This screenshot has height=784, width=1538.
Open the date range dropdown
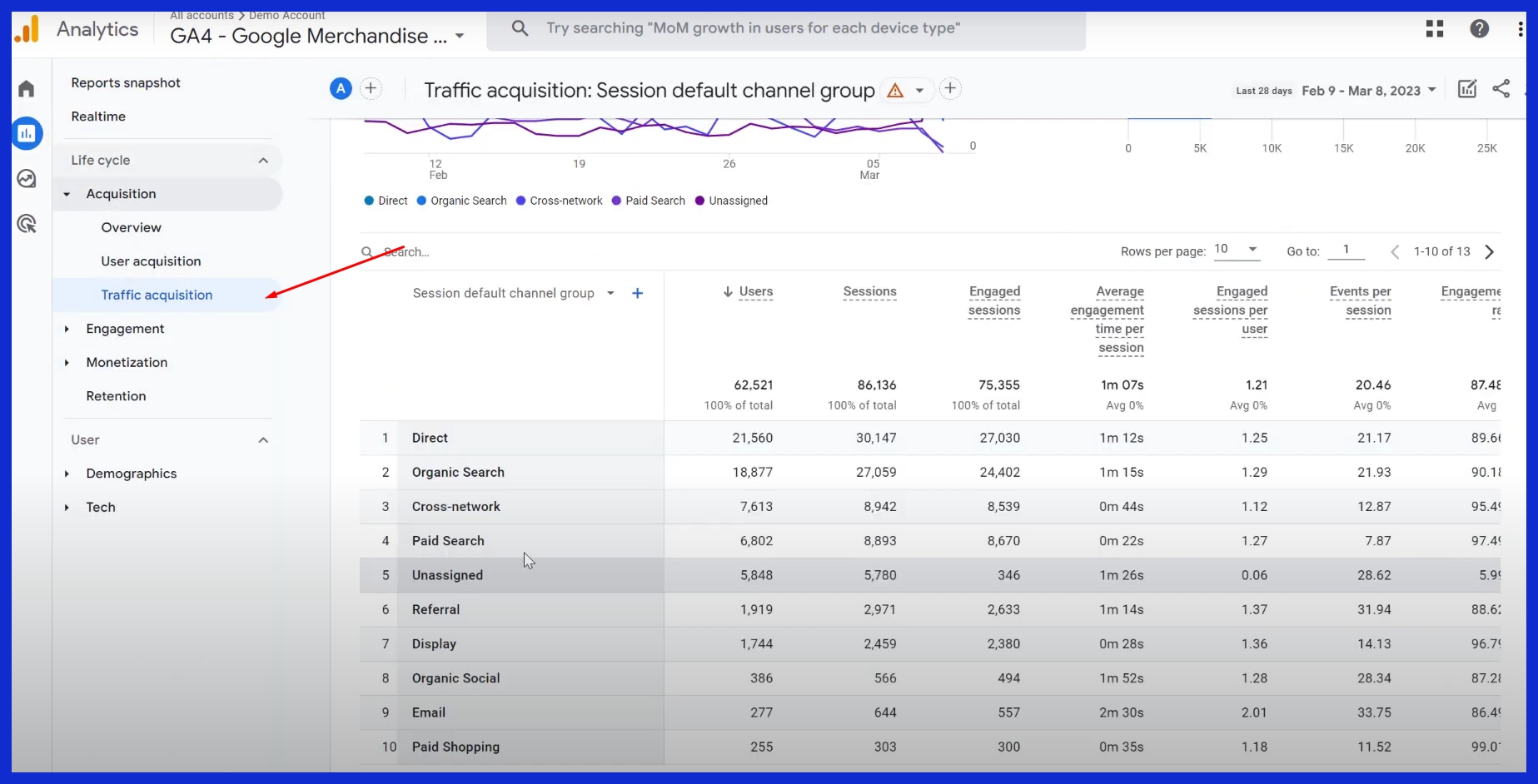click(x=1369, y=90)
